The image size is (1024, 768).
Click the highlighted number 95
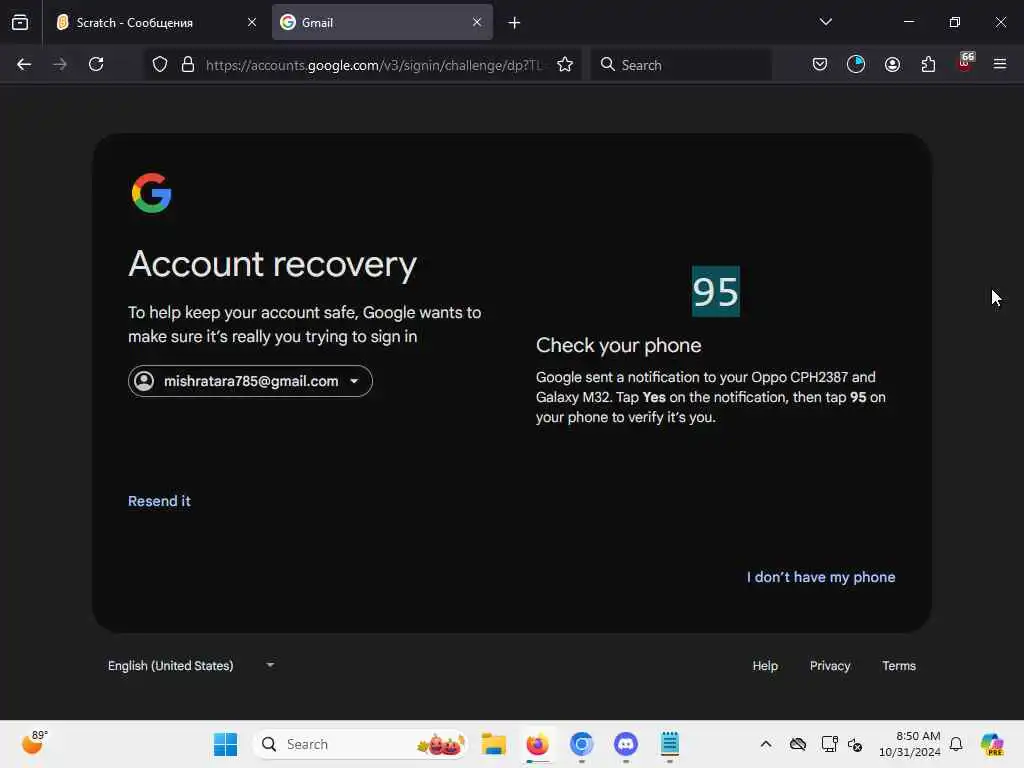pos(716,291)
